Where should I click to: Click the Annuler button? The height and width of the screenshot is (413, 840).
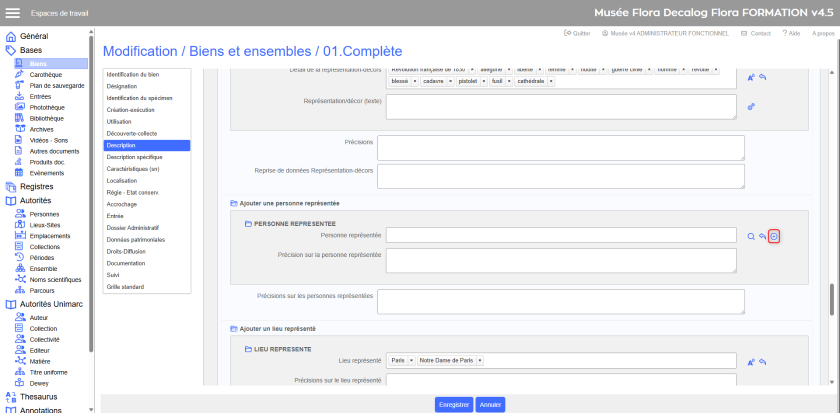(x=490, y=405)
